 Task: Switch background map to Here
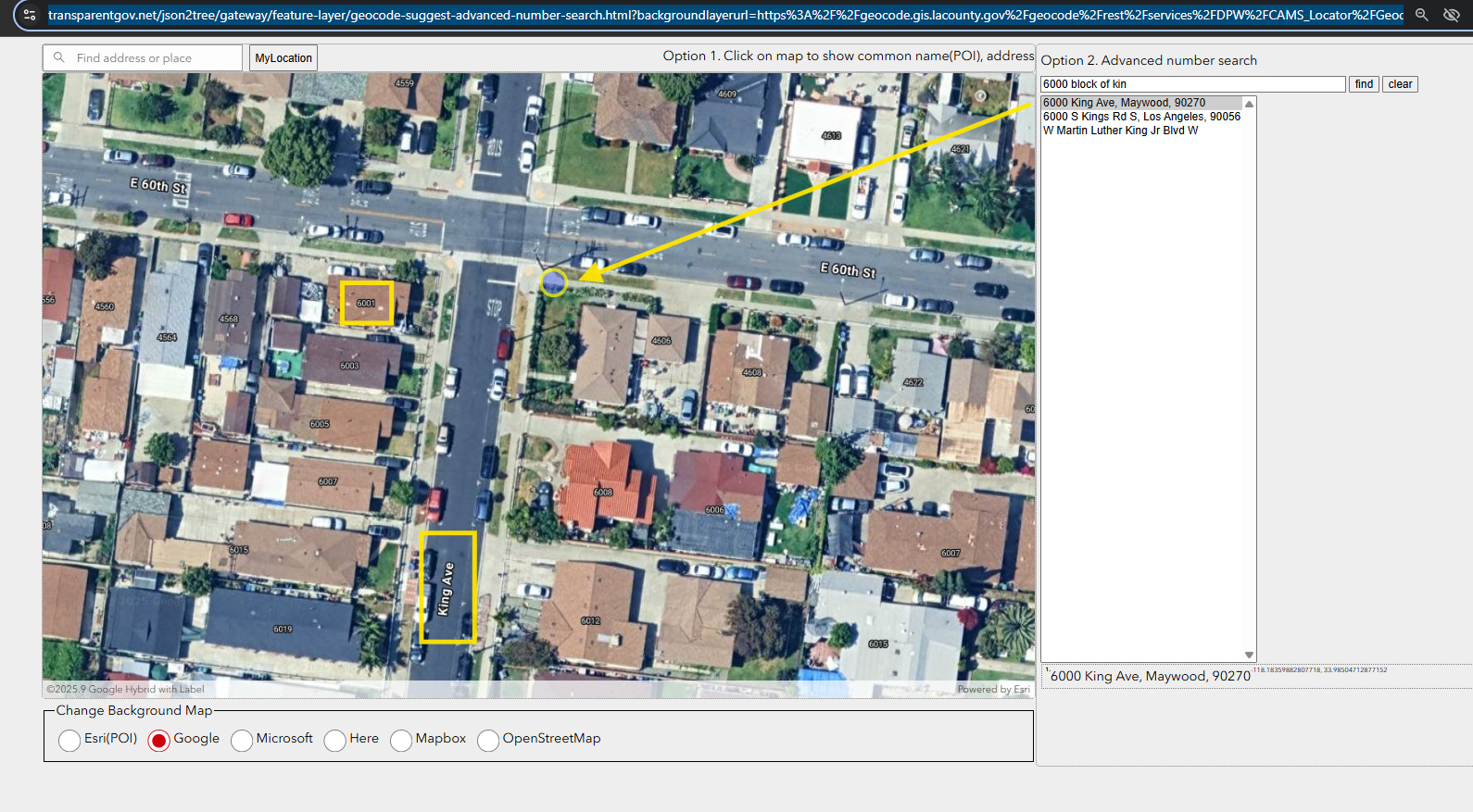(335, 740)
